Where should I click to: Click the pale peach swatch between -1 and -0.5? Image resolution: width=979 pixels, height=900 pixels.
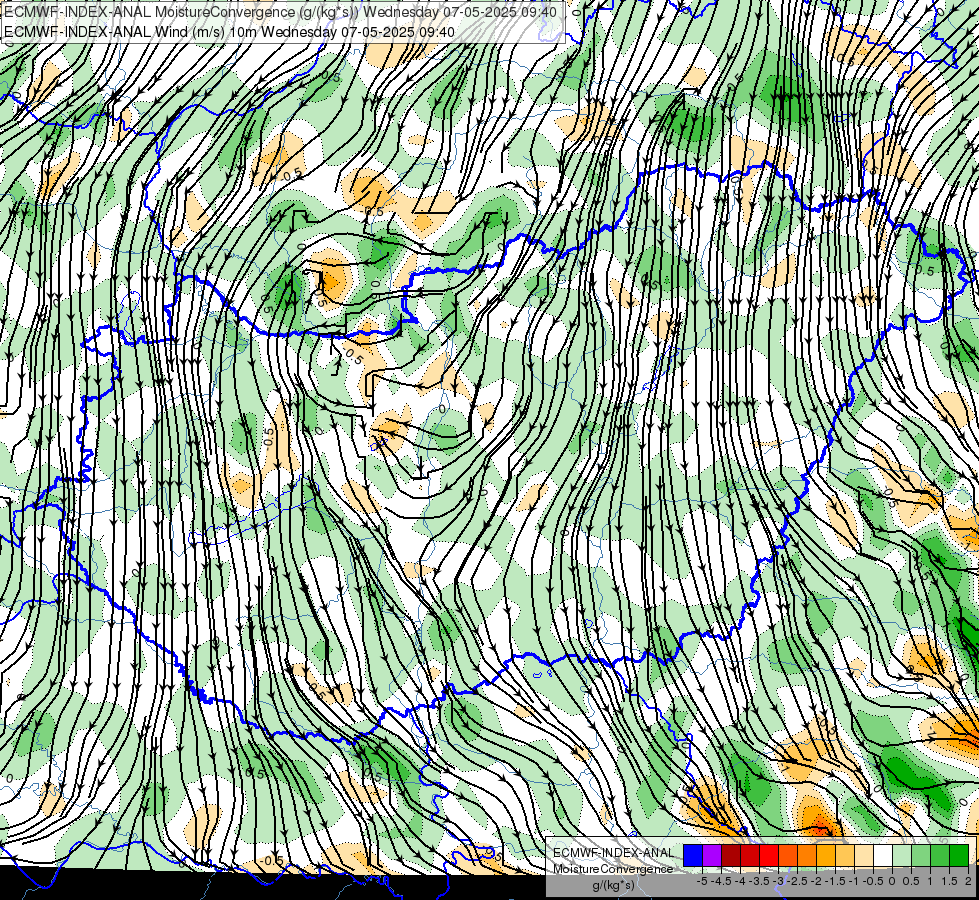point(864,855)
